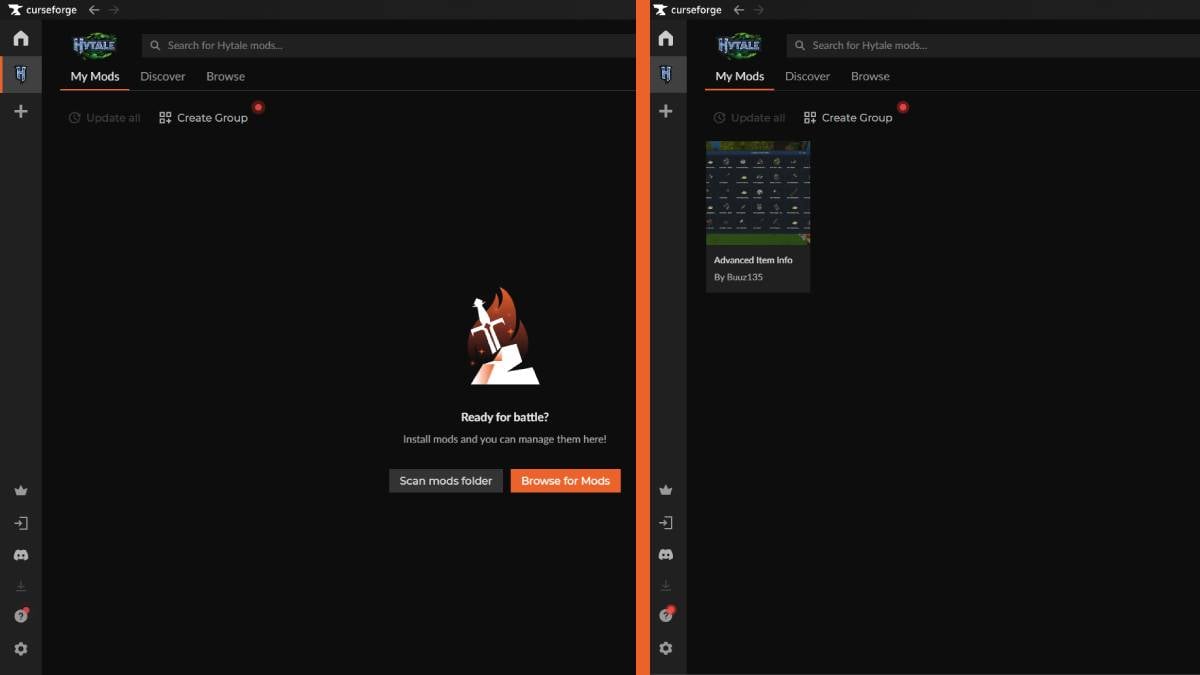This screenshot has height=675, width=1200.
Task: Select the Hytale game icon in left sidebar
Action: tap(20, 75)
